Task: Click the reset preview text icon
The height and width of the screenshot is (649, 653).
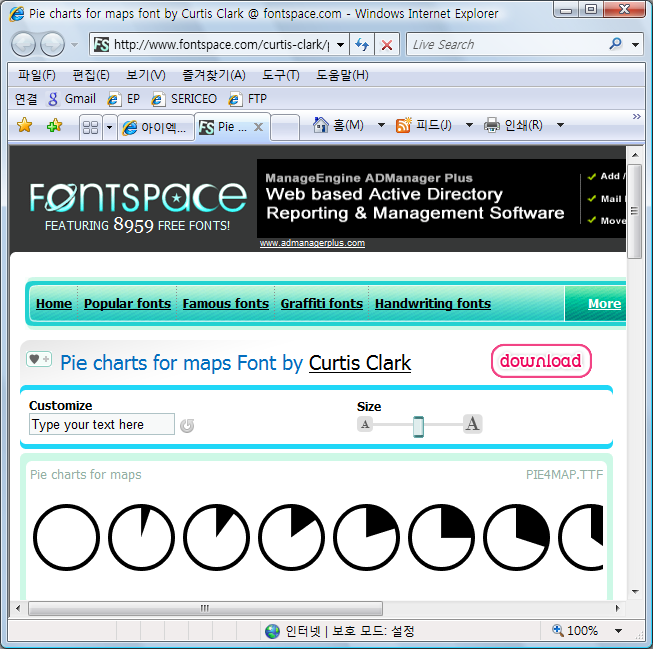Action: [x=187, y=425]
